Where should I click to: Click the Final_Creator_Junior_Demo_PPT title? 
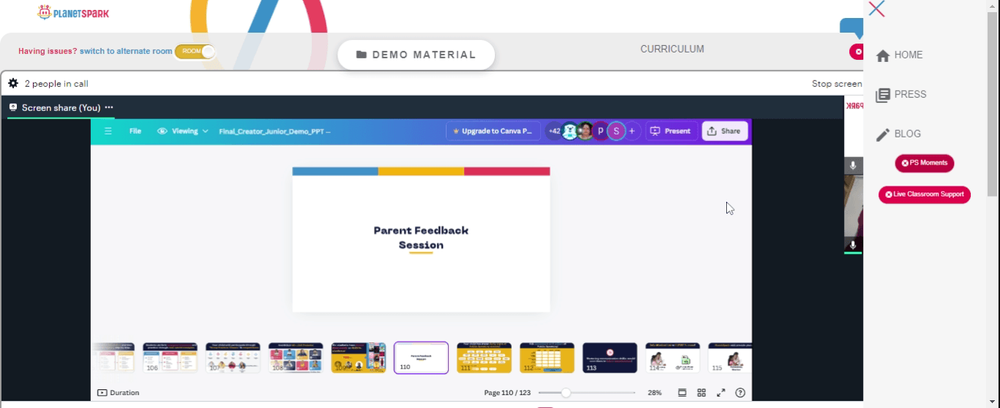(x=274, y=131)
